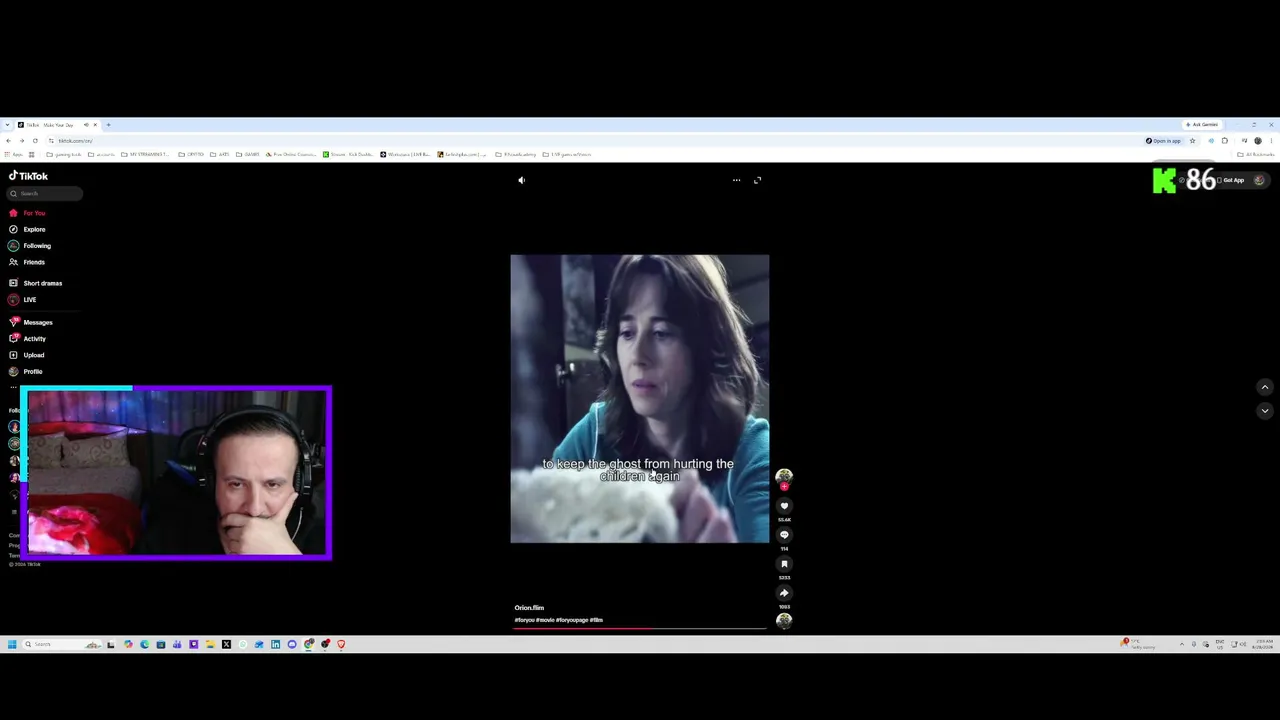Open the GAMES bookmarks folder
The image size is (1280, 720).
(250, 155)
